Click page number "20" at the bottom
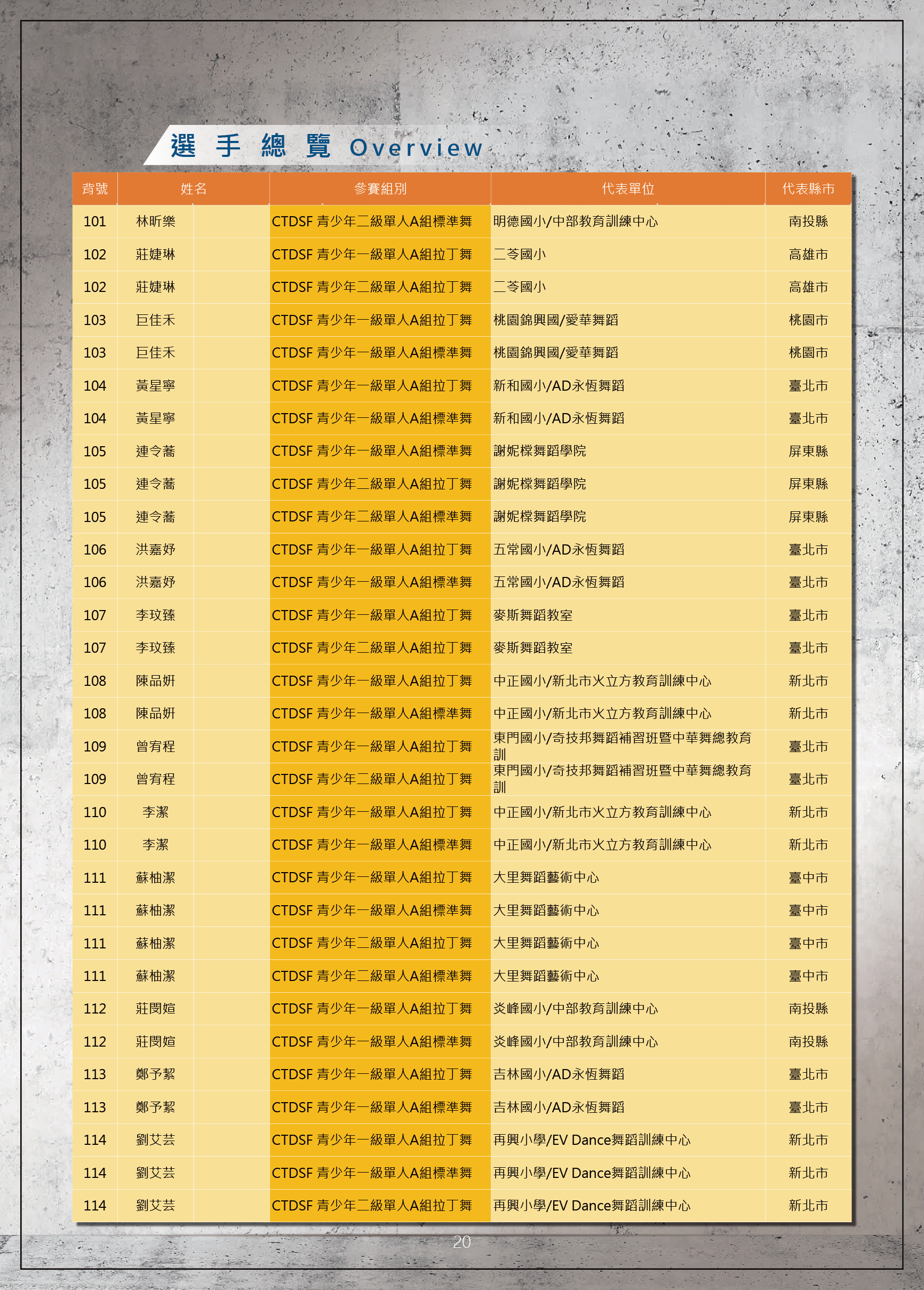Image resolution: width=924 pixels, height=1290 pixels. 461,1241
